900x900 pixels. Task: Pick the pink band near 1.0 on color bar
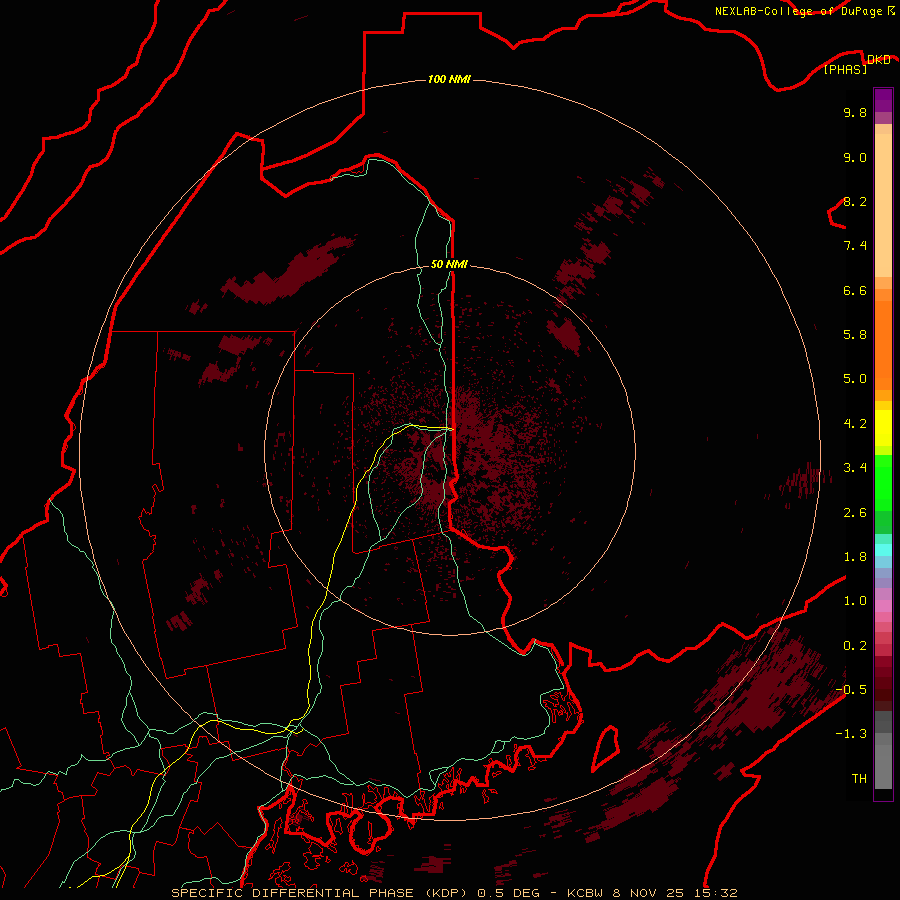click(x=883, y=606)
